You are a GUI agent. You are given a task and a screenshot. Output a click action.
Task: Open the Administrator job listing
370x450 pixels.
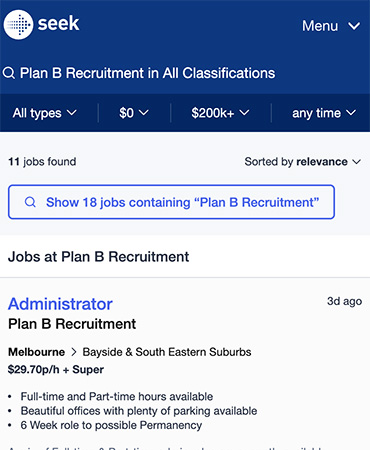point(60,304)
